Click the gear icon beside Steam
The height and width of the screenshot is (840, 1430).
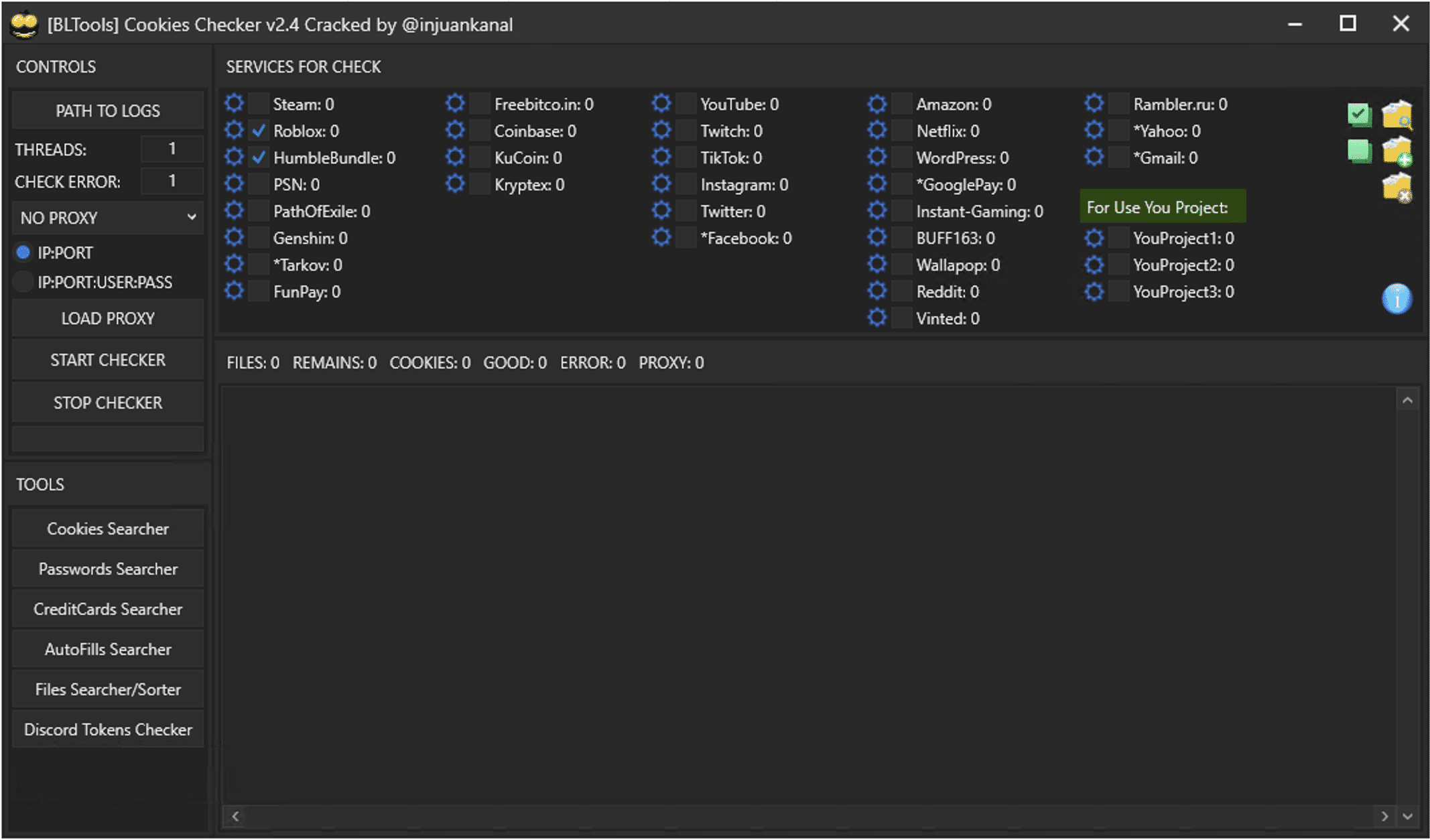(234, 104)
